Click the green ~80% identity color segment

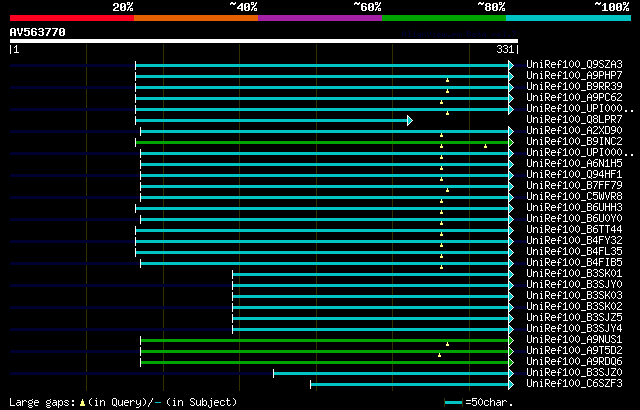(x=444, y=18)
